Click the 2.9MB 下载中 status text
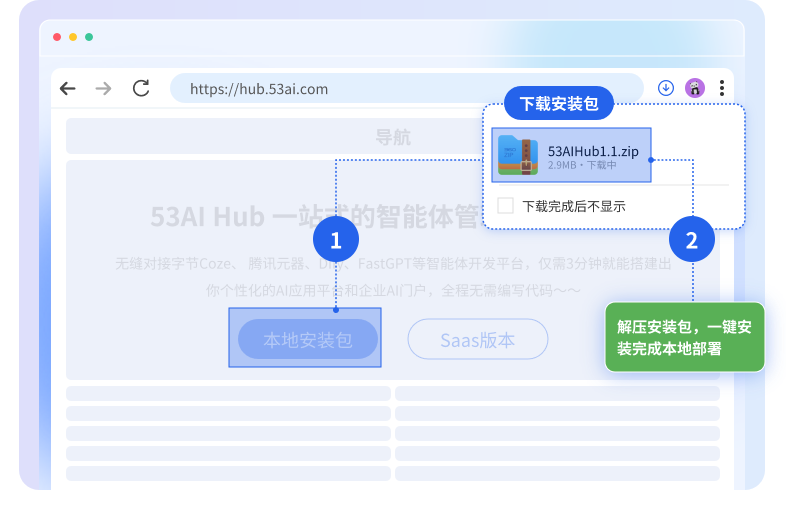The image size is (805, 520). coord(582,165)
